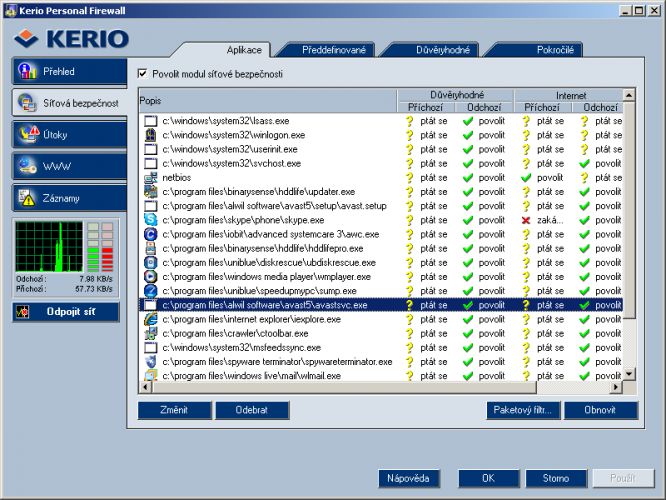Open the Přehled section
The height and width of the screenshot is (500, 666).
click(x=70, y=71)
